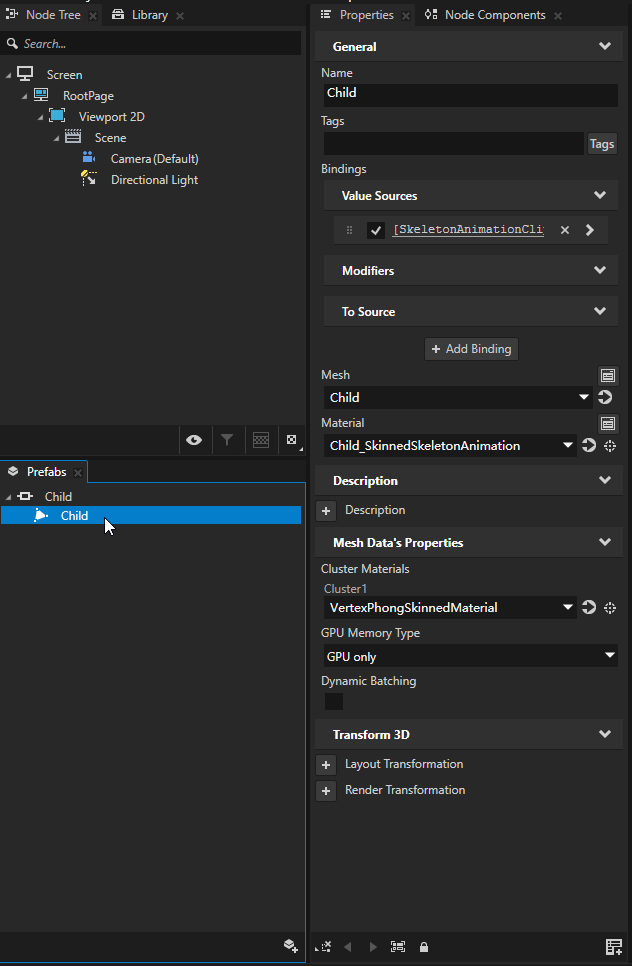
Task: Remove the SkeletonAnimationClip binding
Action: pos(565,230)
